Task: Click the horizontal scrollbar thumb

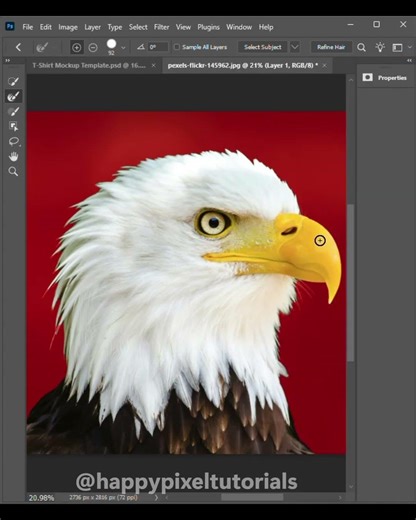Action: pyautogui.click(x=252, y=497)
